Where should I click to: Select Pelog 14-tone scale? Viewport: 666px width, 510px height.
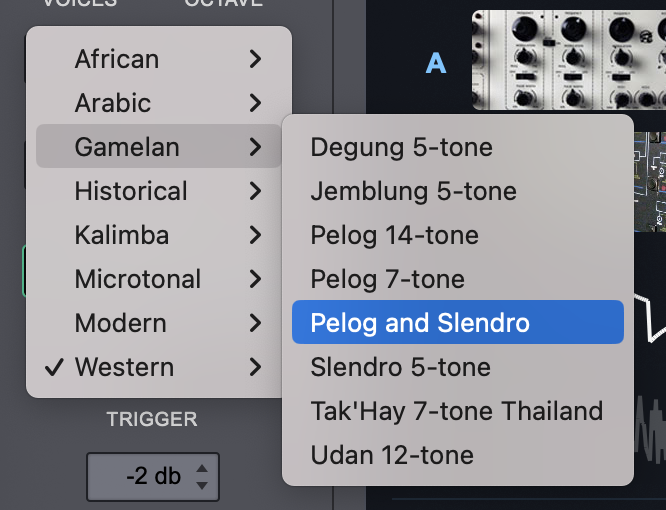[x=458, y=235]
